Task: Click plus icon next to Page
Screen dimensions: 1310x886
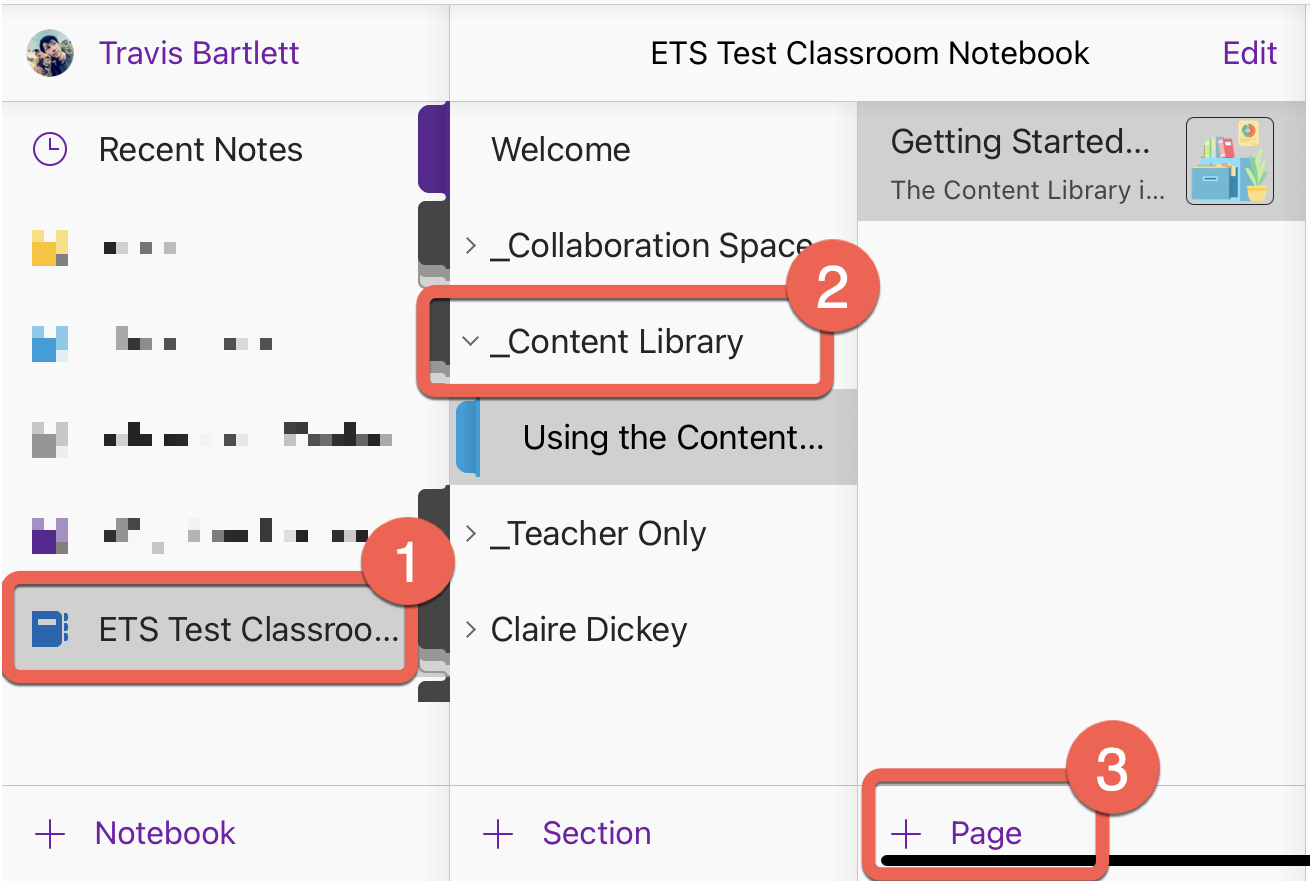Action: 906,833
